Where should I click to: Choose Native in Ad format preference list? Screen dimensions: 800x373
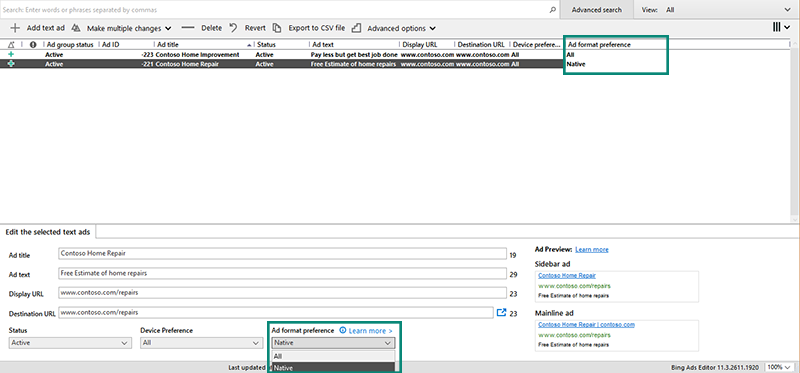[333, 367]
